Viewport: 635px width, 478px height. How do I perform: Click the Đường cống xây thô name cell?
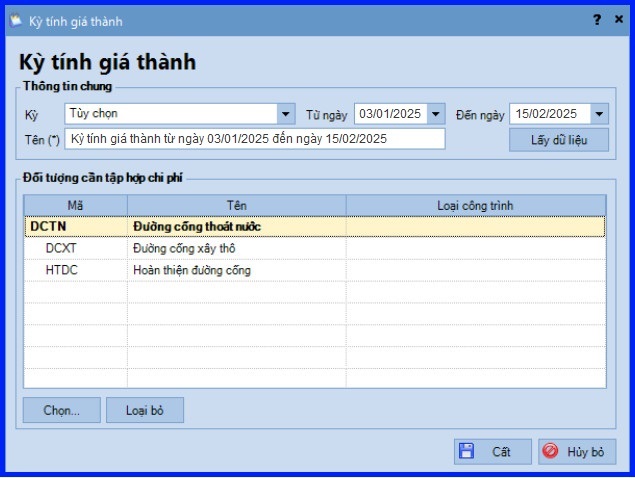(237, 248)
